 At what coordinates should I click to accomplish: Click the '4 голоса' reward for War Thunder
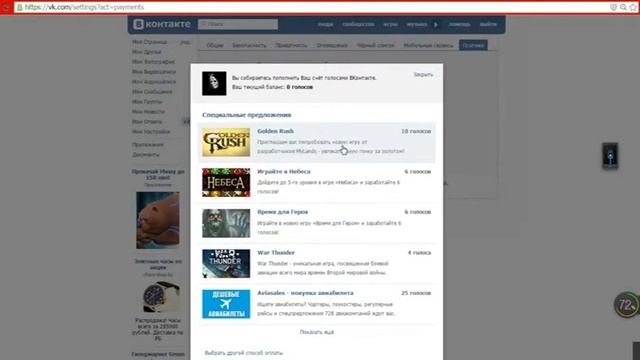click(419, 253)
